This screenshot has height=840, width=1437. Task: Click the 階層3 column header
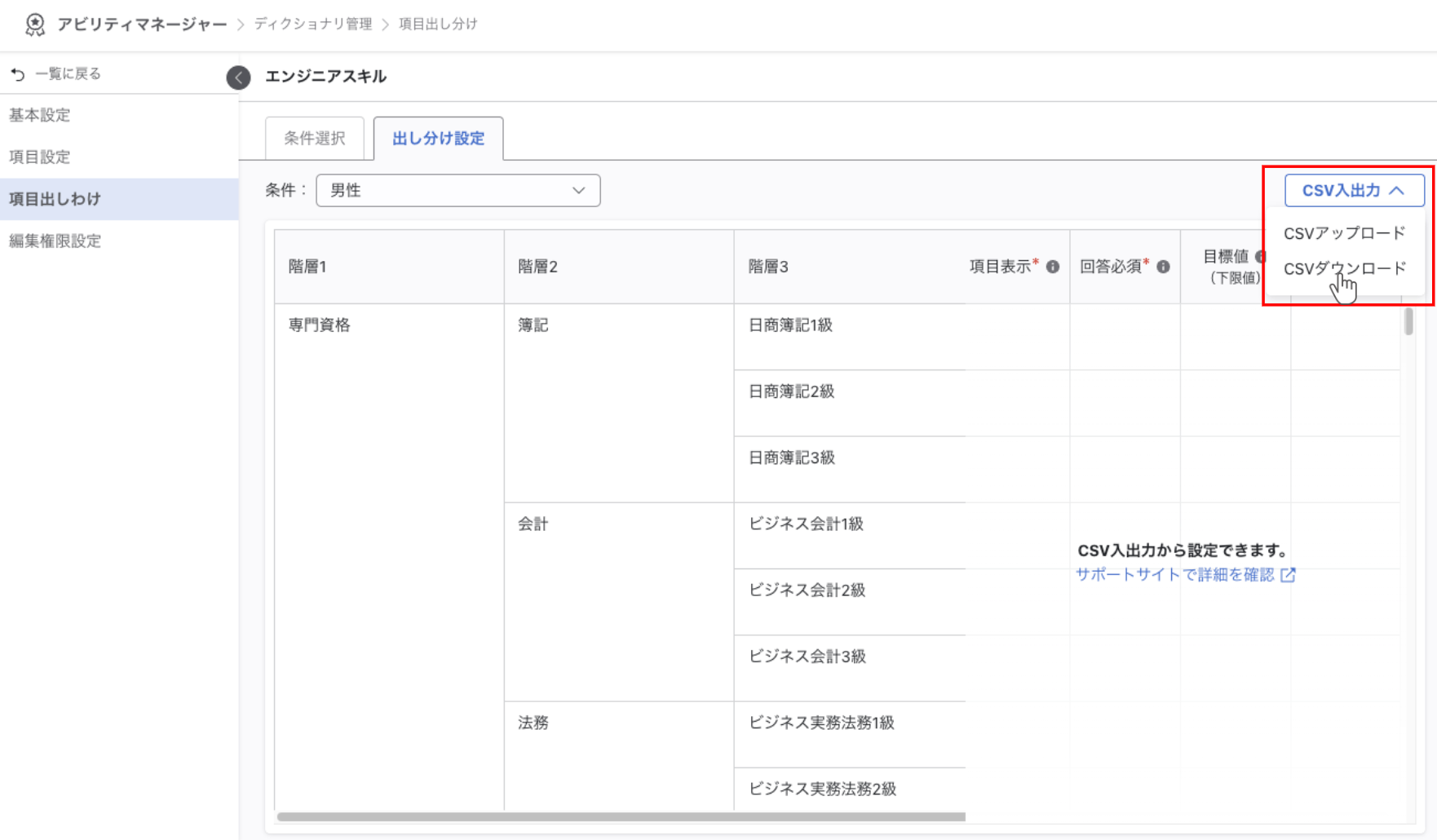[850, 267]
